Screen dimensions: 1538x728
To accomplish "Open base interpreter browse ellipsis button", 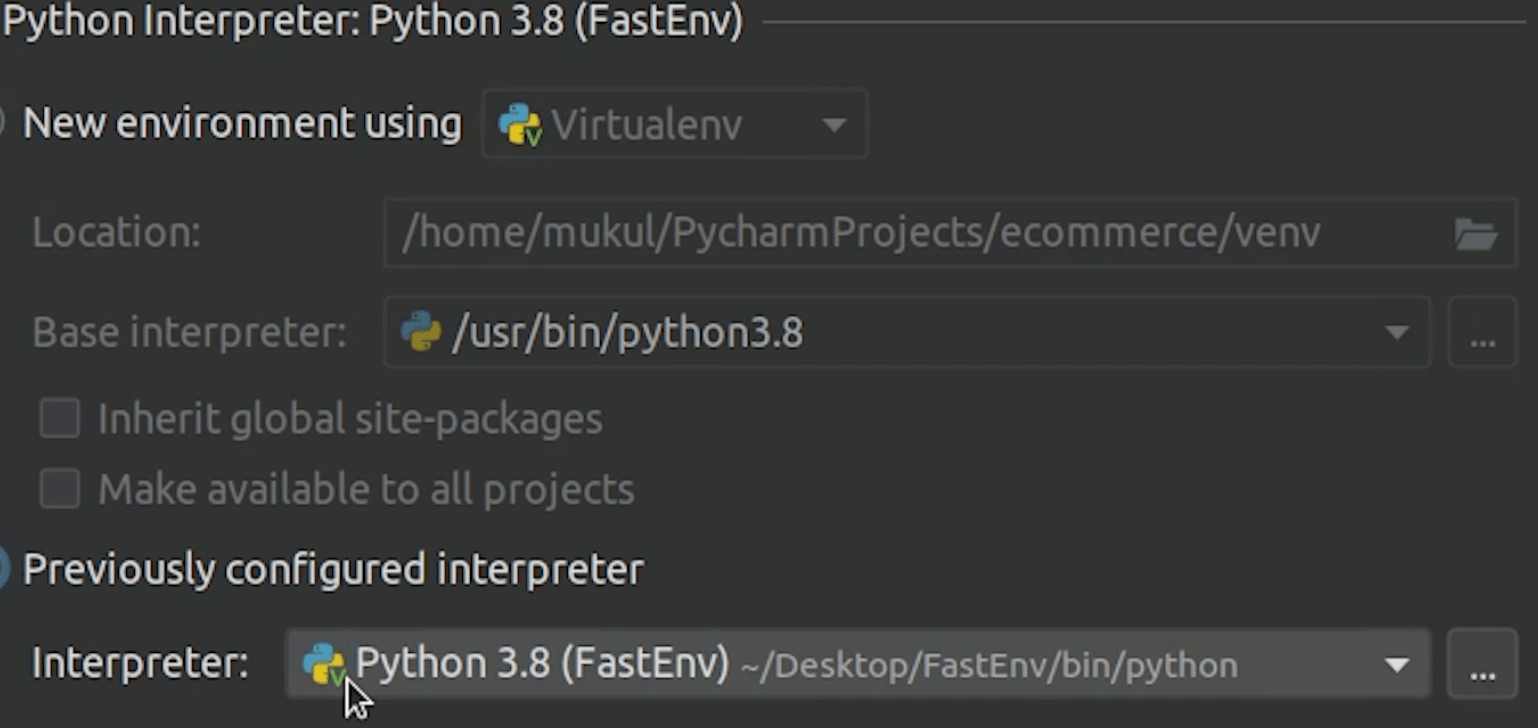I will click(1482, 333).
